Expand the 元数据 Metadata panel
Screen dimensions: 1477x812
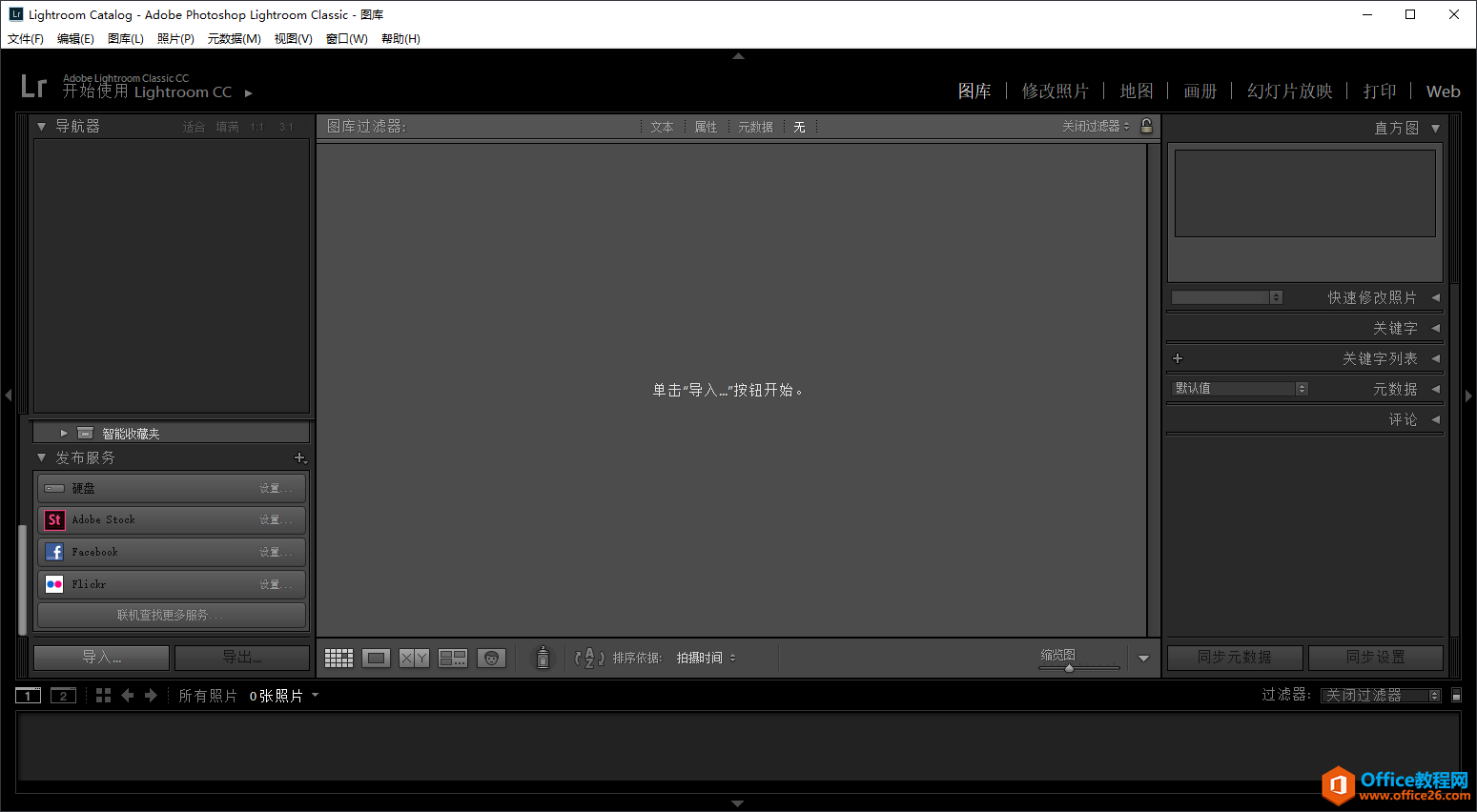[x=1435, y=389]
